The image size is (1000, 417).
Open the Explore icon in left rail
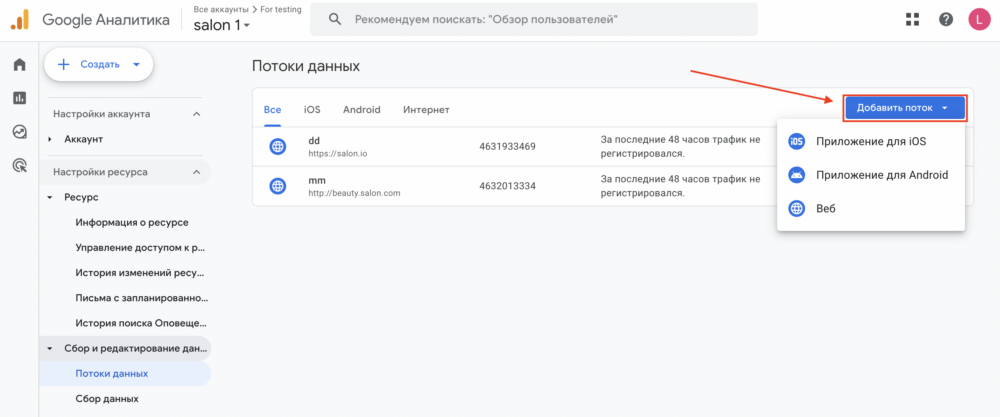tap(19, 131)
